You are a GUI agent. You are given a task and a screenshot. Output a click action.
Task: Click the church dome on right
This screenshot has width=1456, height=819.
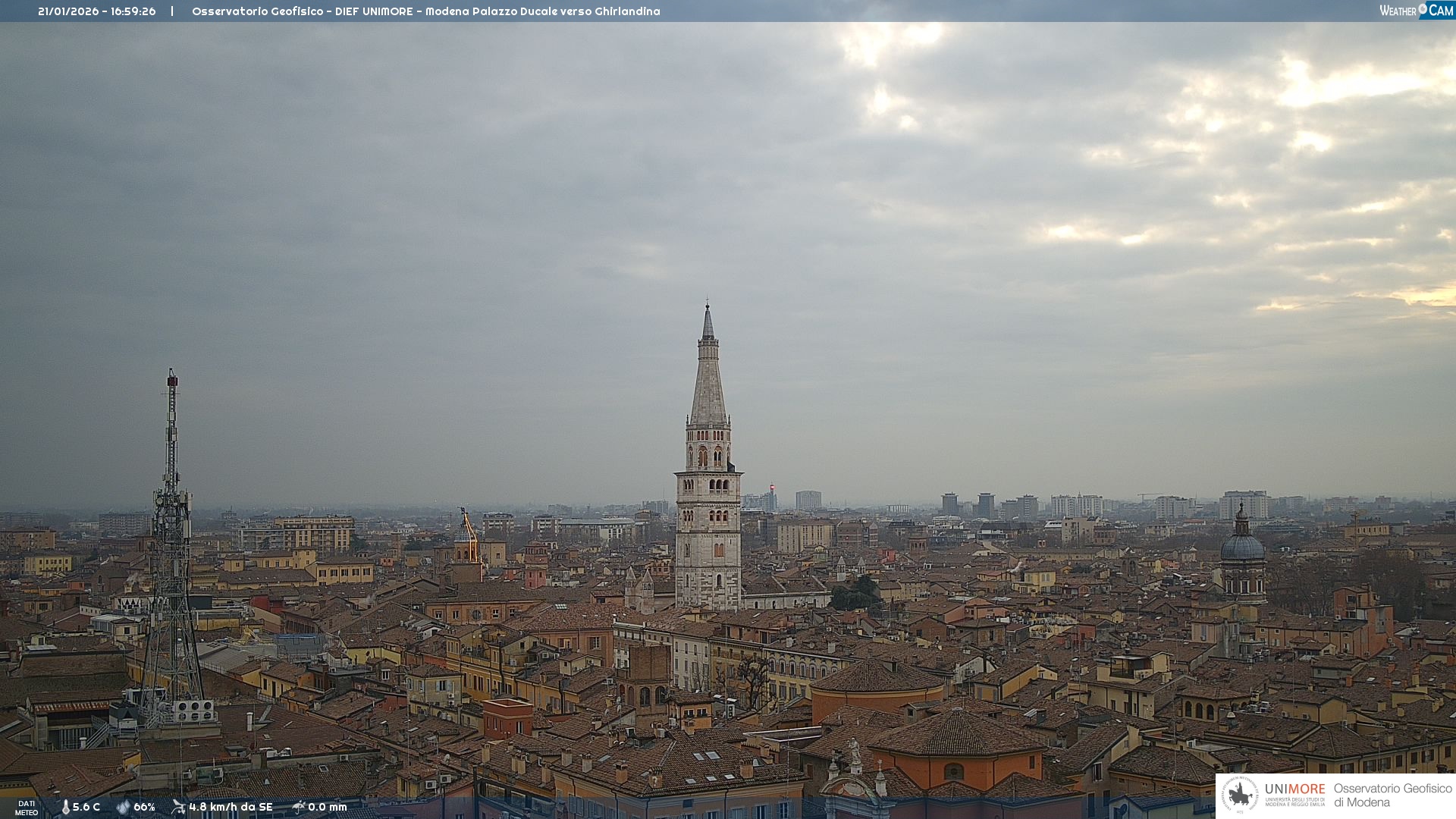1242,545
